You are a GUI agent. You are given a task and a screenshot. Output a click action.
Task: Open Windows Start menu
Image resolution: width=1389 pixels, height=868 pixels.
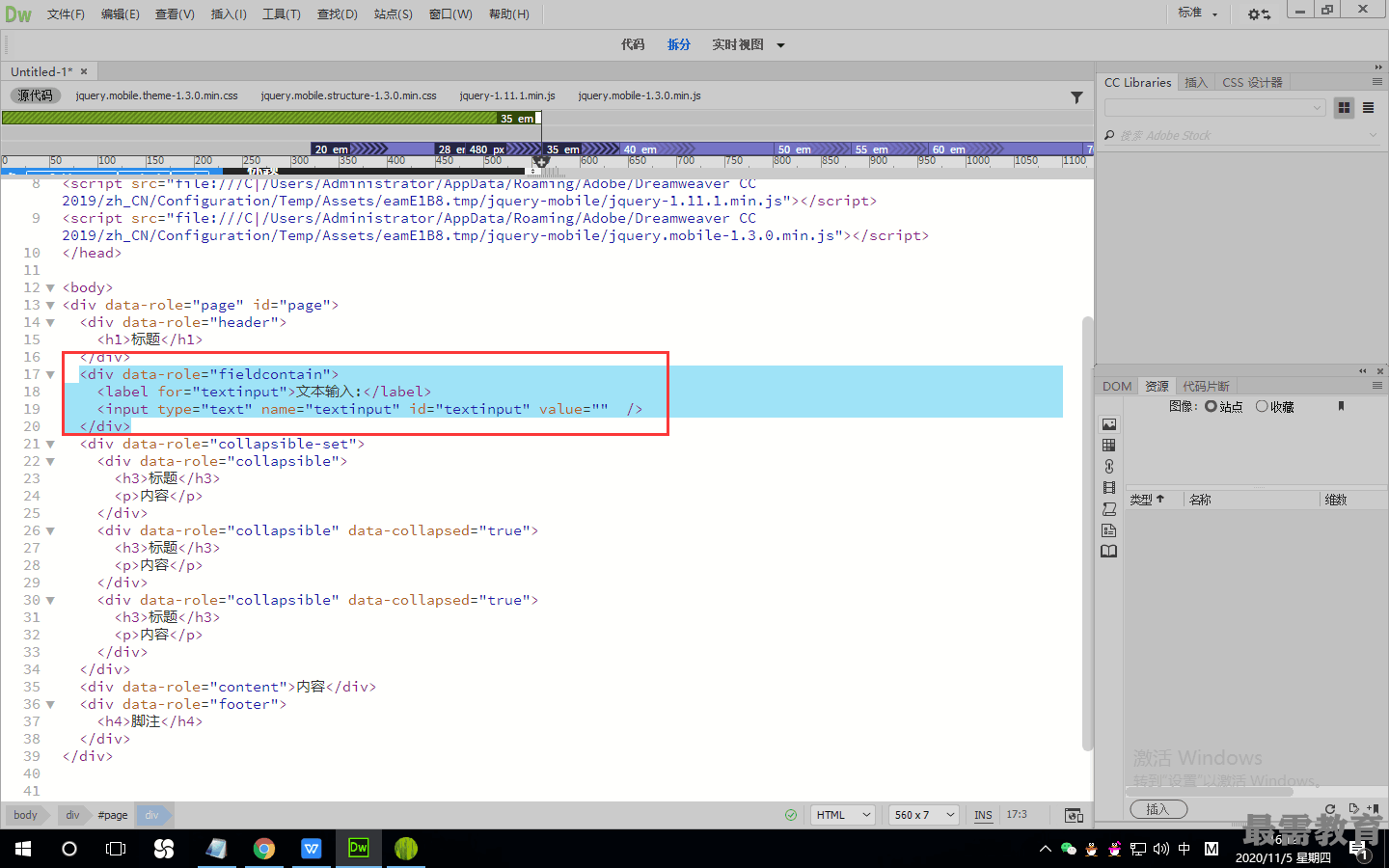(x=23, y=849)
